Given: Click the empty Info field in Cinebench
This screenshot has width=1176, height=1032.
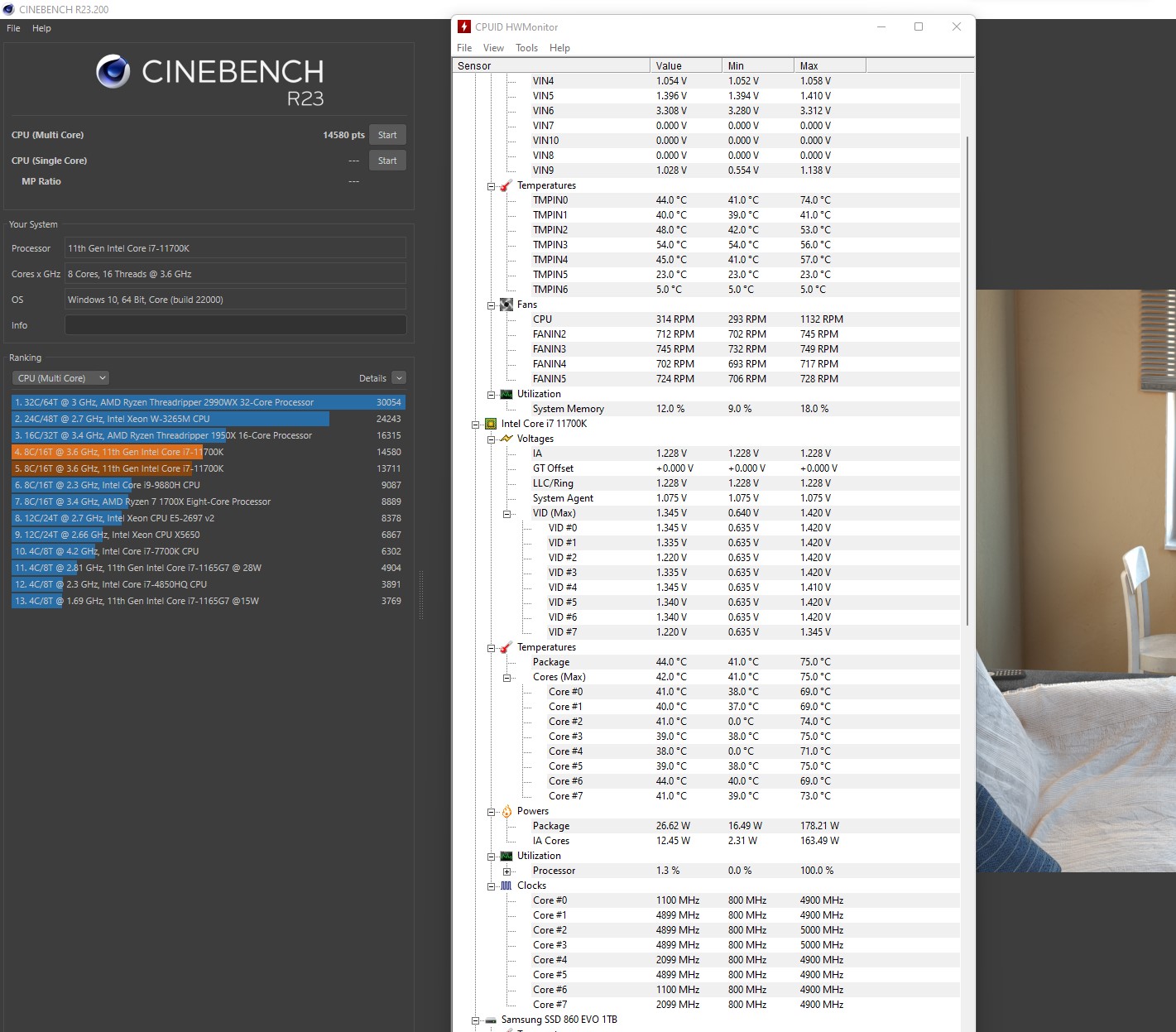Looking at the screenshot, I should coord(235,325).
